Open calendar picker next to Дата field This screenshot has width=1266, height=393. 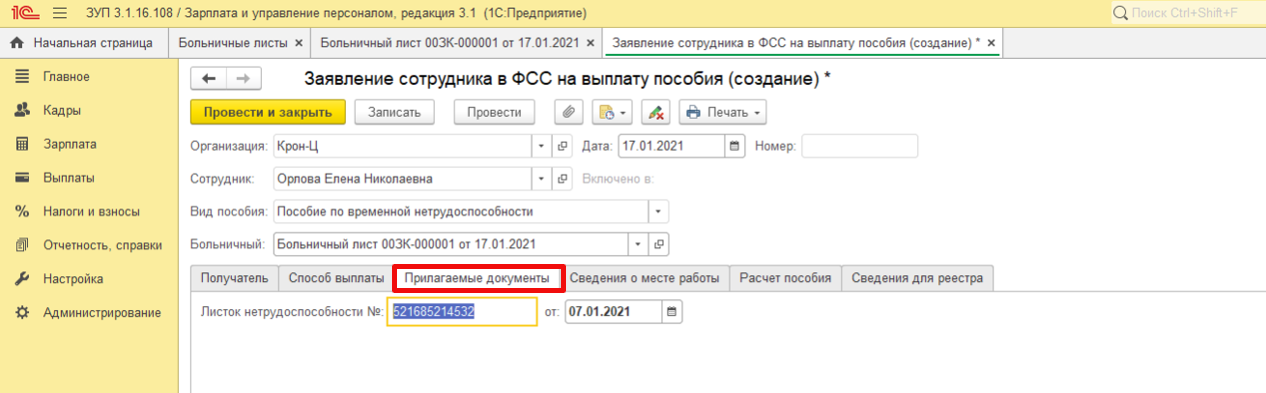pyautogui.click(x=735, y=146)
